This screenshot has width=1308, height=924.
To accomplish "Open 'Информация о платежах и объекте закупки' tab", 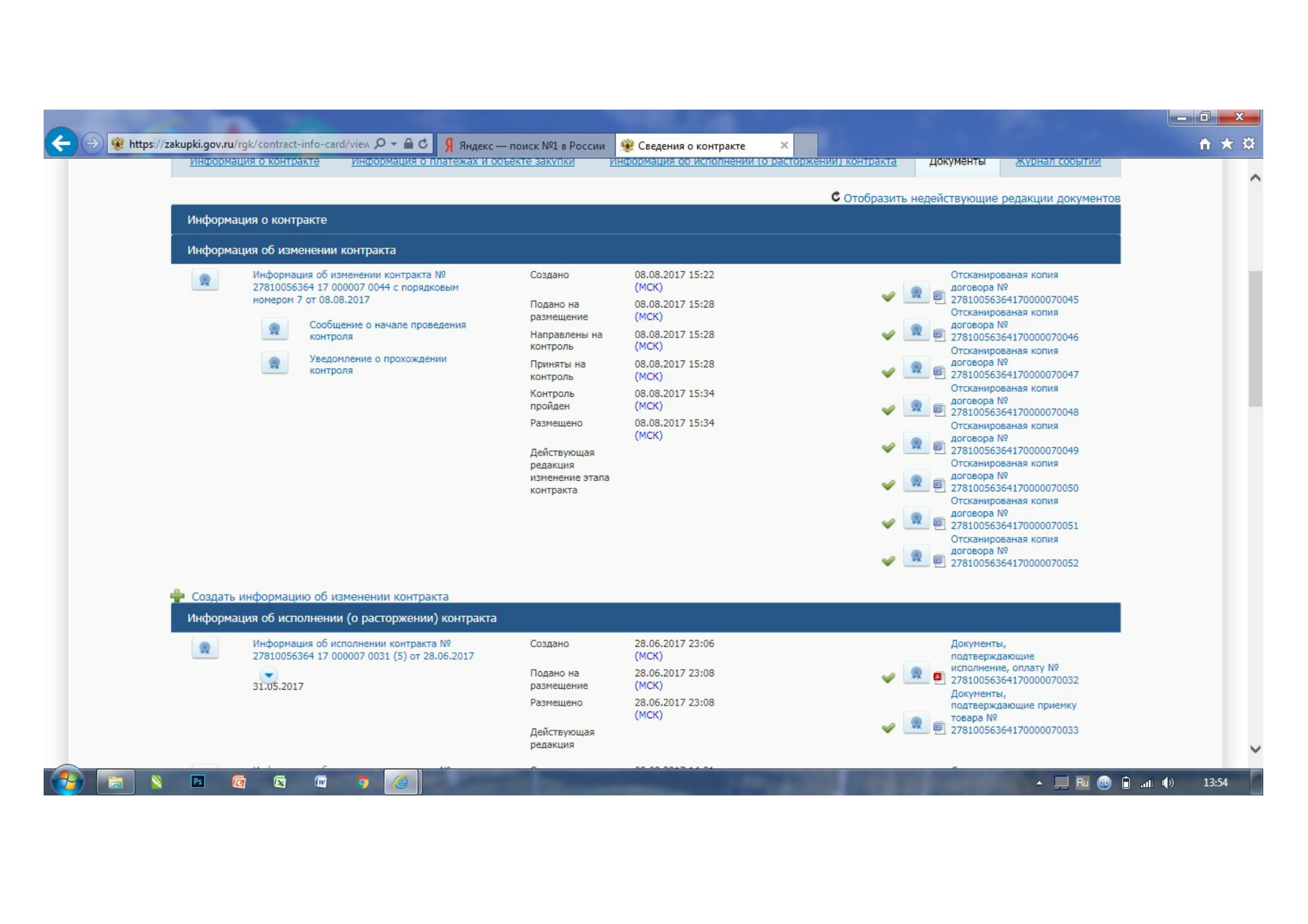I will (x=462, y=162).
